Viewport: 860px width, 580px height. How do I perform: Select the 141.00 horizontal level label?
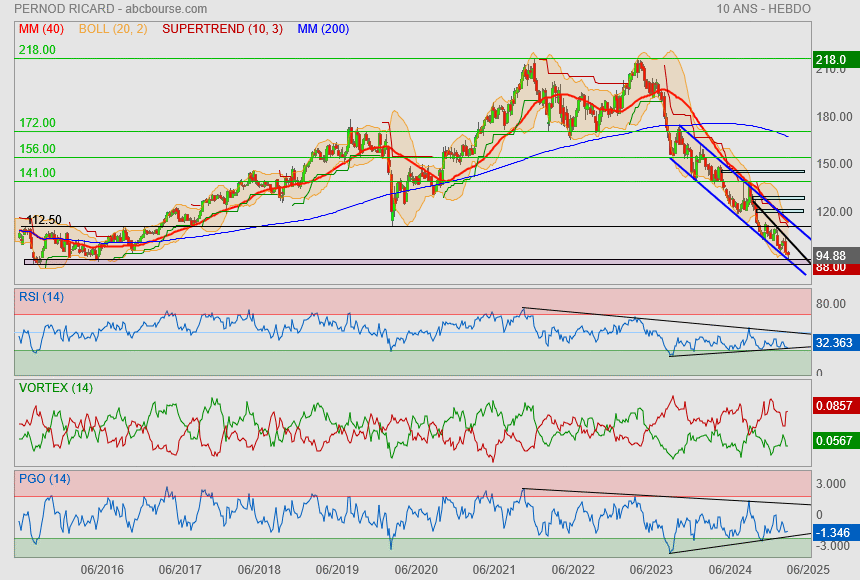(37, 173)
